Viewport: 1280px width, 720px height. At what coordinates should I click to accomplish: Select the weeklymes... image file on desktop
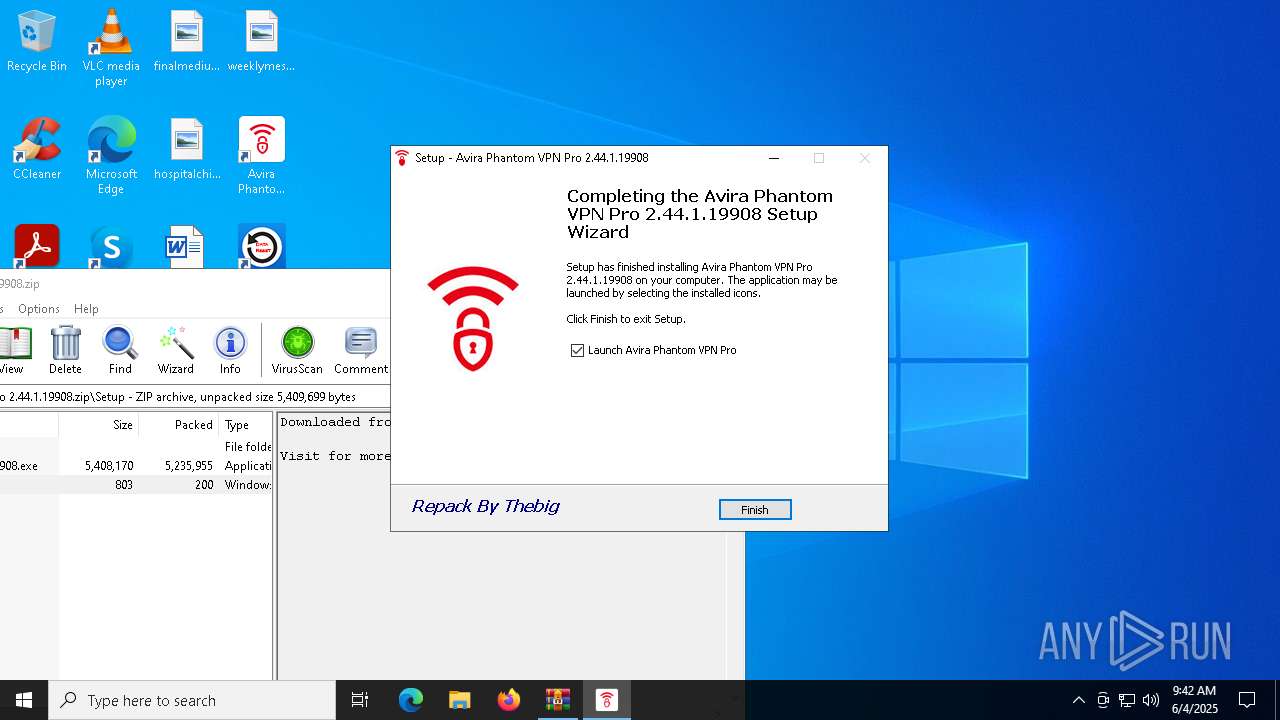coord(261,41)
